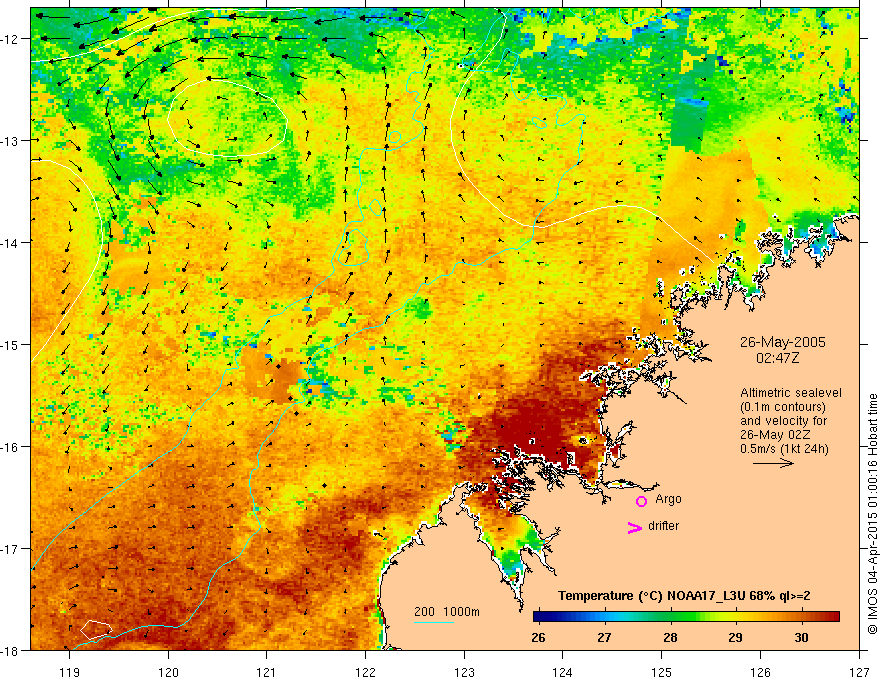The image size is (880, 680).
Task: Click the 'drifter' legend label
Action: (663, 526)
